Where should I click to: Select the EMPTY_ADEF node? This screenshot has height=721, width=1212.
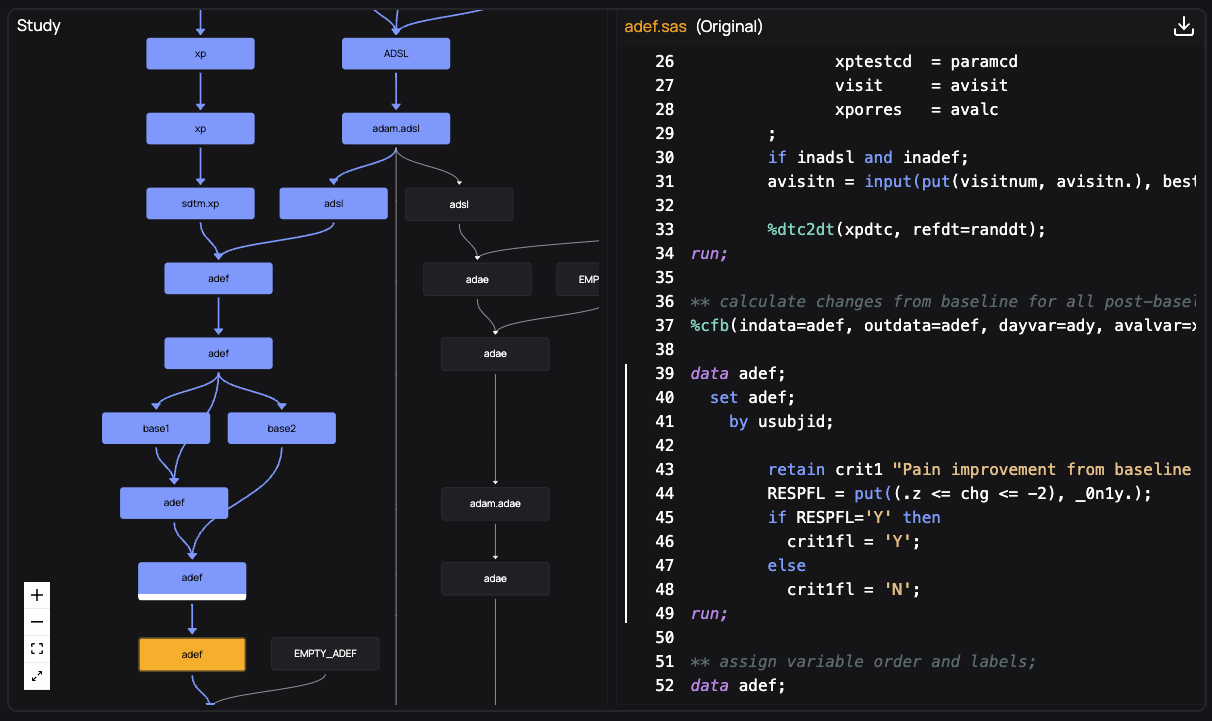[325, 654]
